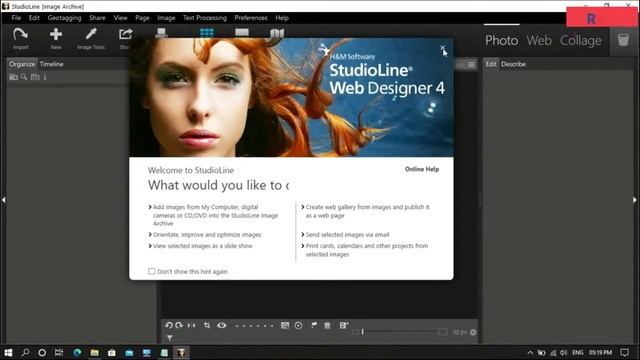Switch to thumbnail grid view icon

click(207, 33)
